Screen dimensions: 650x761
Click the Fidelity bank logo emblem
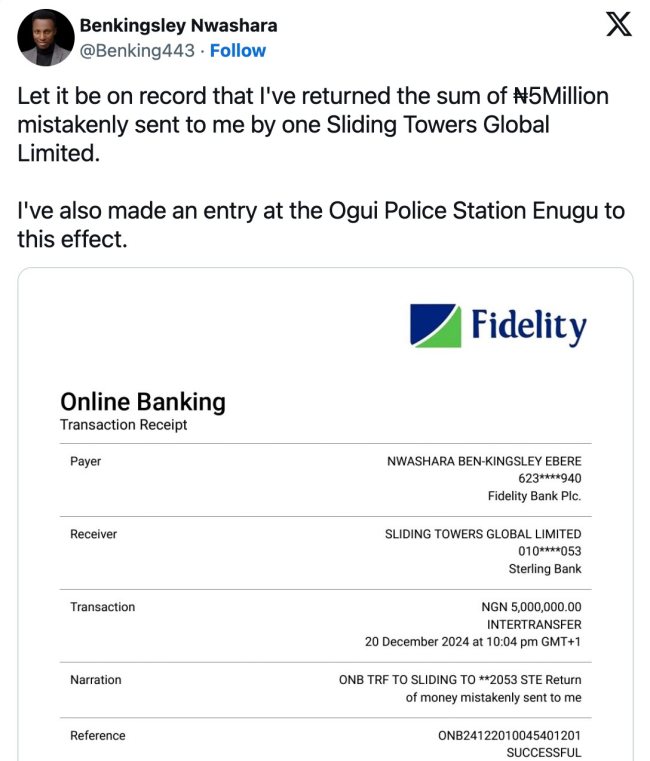point(435,326)
